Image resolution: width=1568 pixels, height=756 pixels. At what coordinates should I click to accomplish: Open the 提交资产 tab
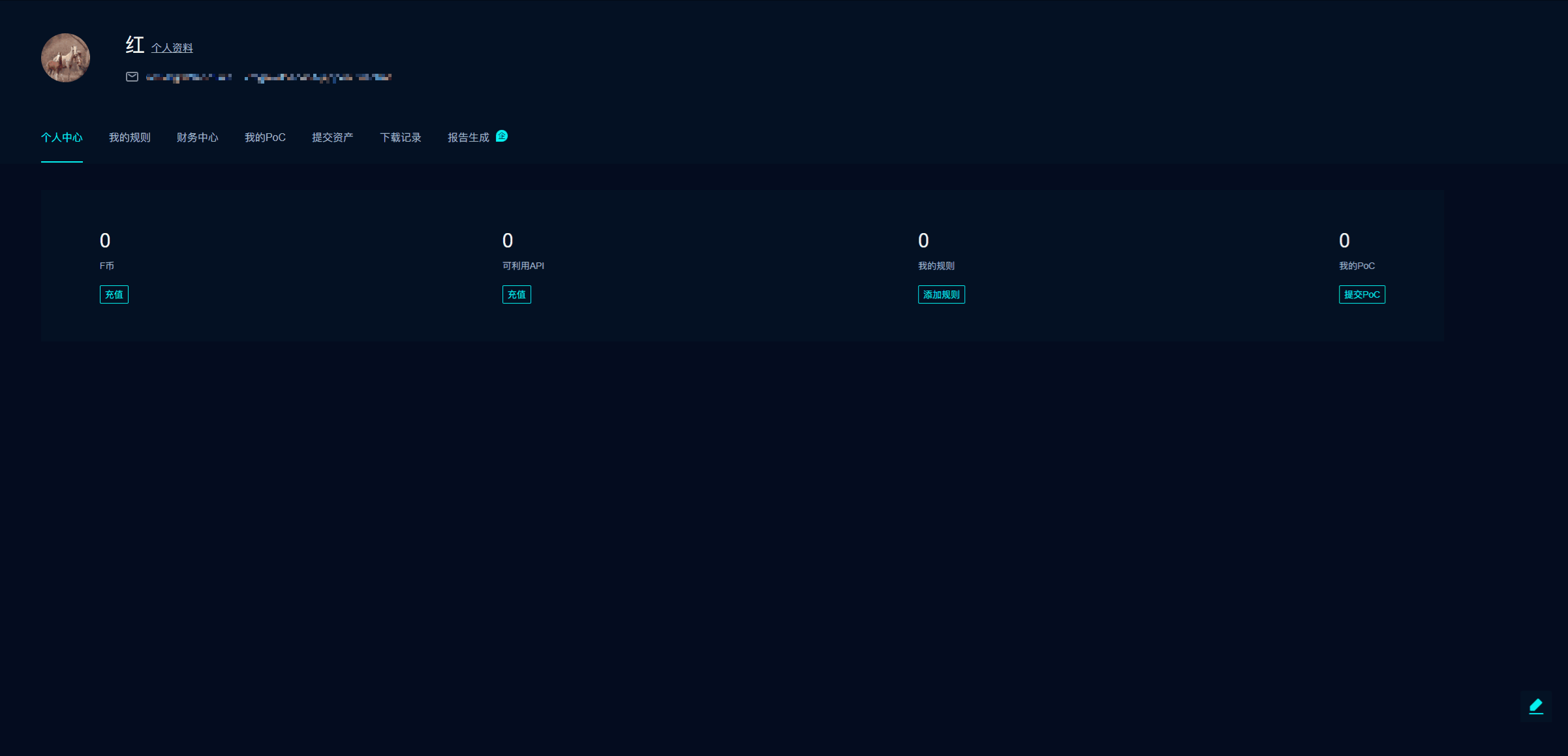coord(332,137)
